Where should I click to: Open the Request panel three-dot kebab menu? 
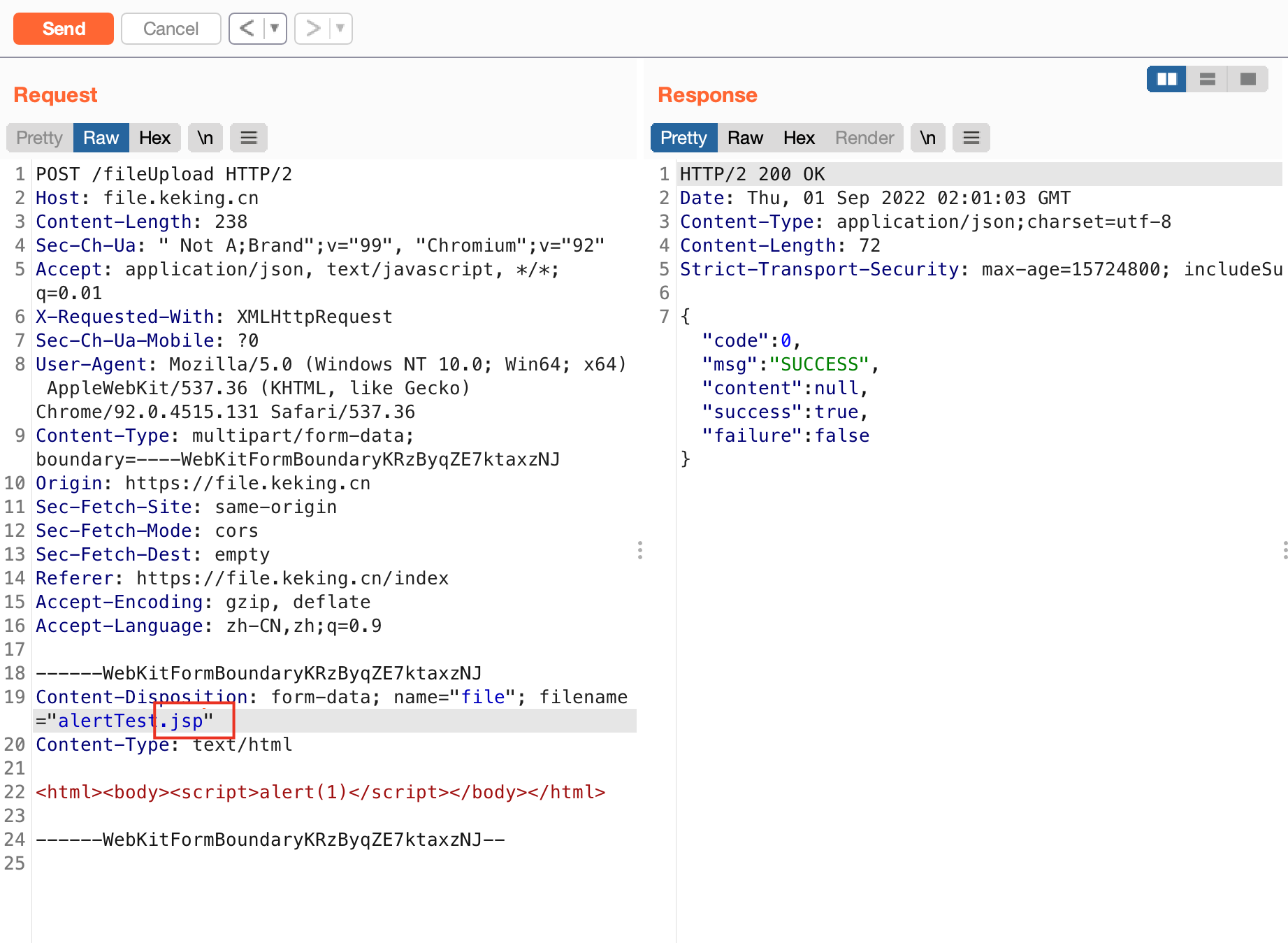point(640,552)
